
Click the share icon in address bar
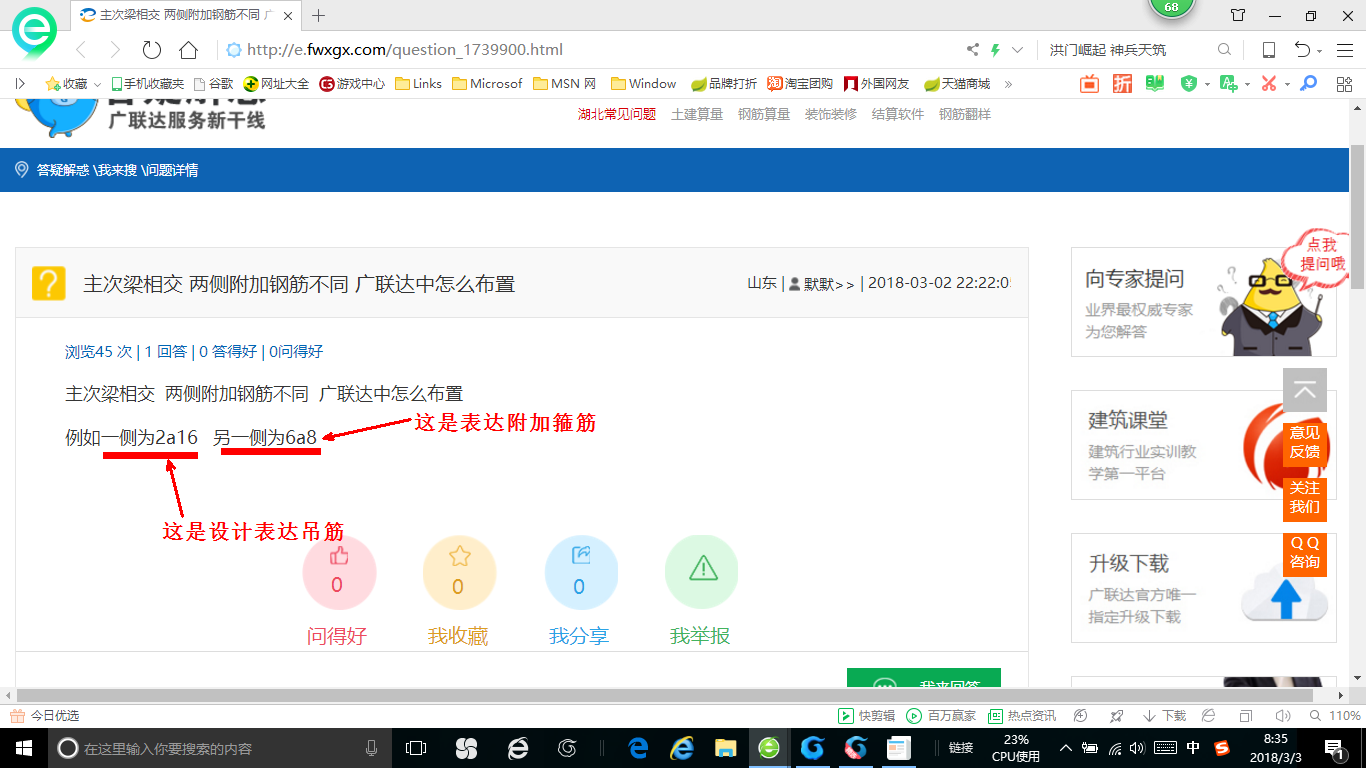click(x=973, y=50)
